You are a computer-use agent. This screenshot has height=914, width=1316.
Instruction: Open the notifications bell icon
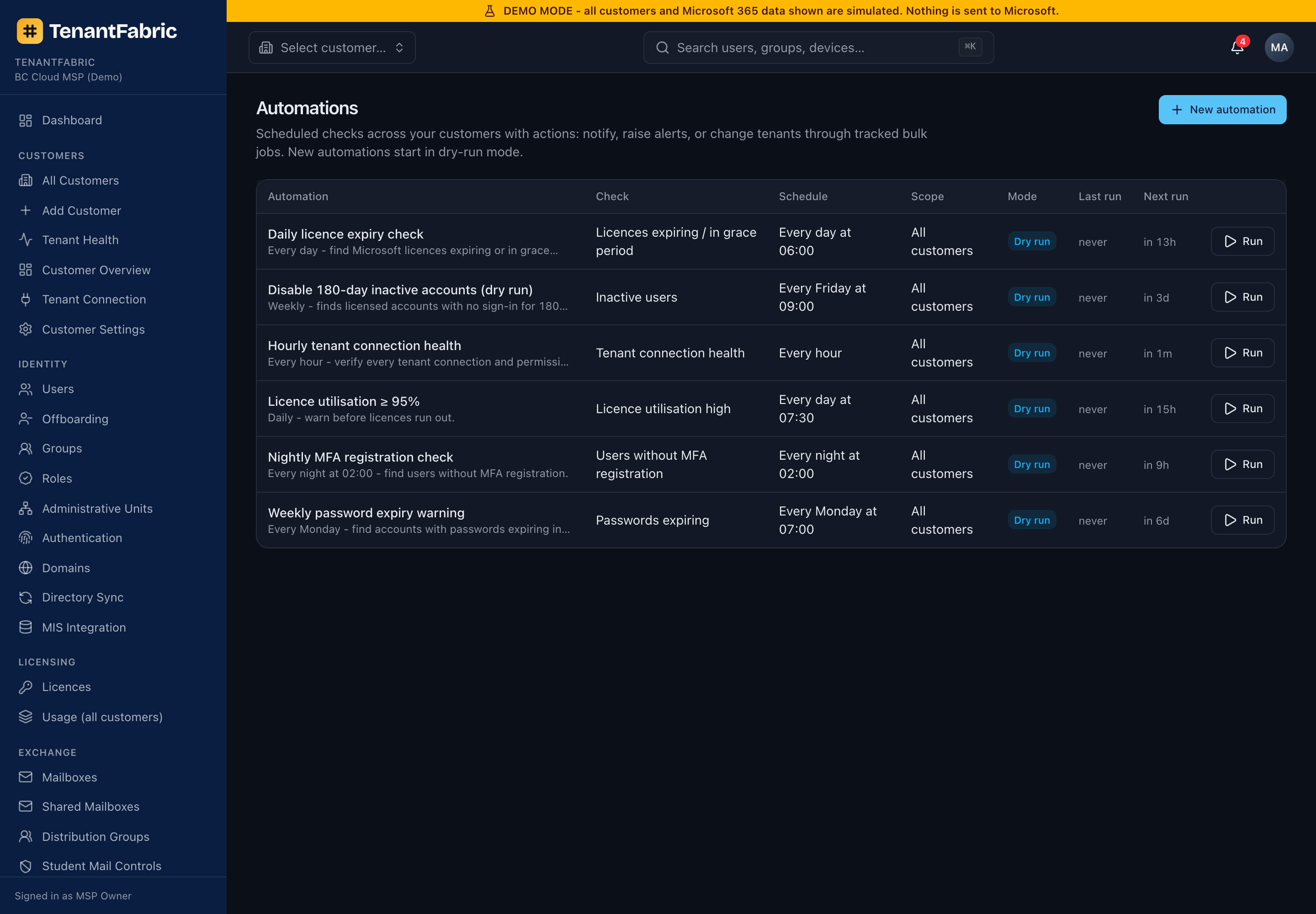1236,48
